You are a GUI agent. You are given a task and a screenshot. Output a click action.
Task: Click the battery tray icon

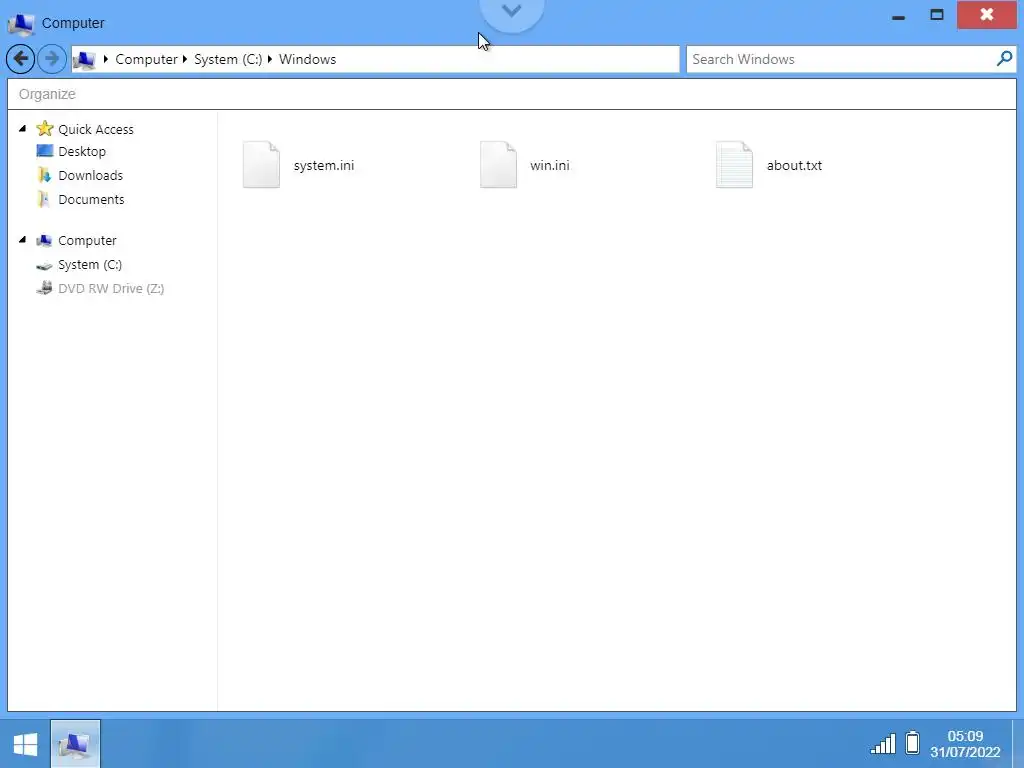pos(912,743)
